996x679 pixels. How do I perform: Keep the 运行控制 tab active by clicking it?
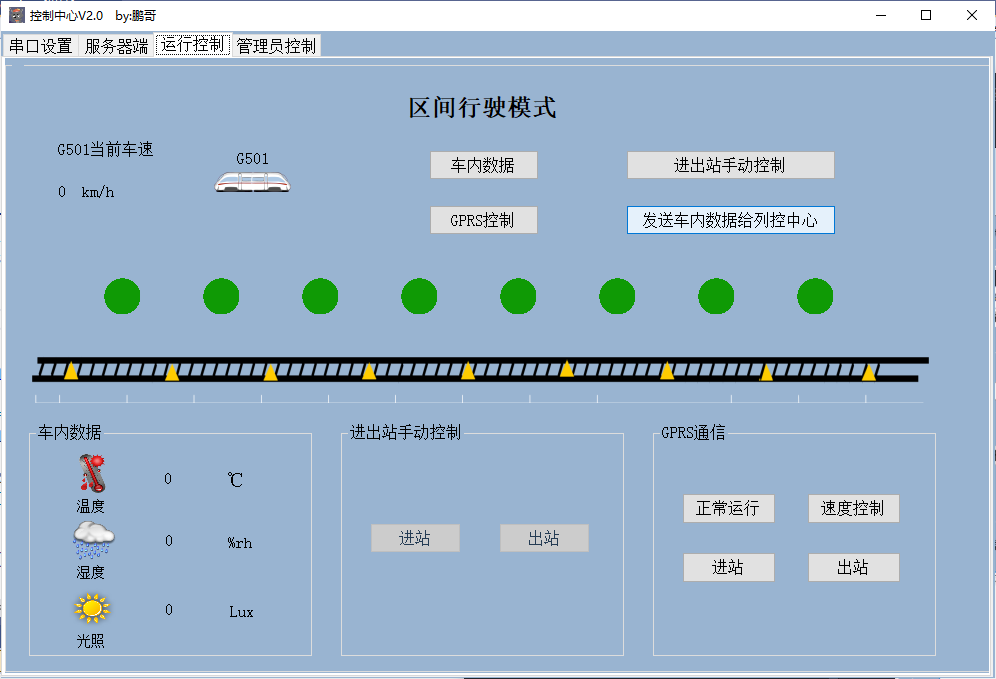tap(191, 44)
